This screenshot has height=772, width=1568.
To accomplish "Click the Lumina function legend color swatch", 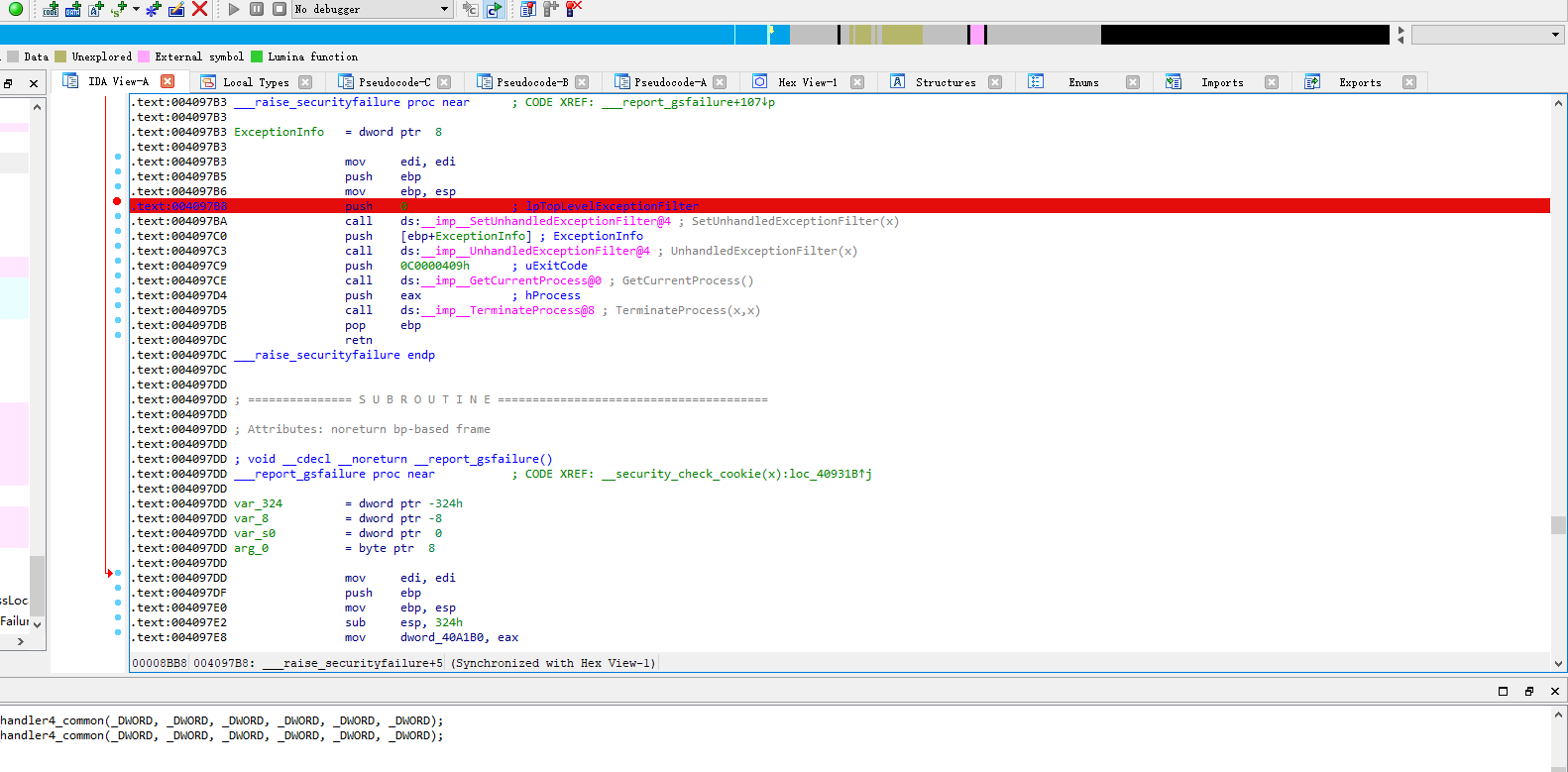I will point(257,56).
